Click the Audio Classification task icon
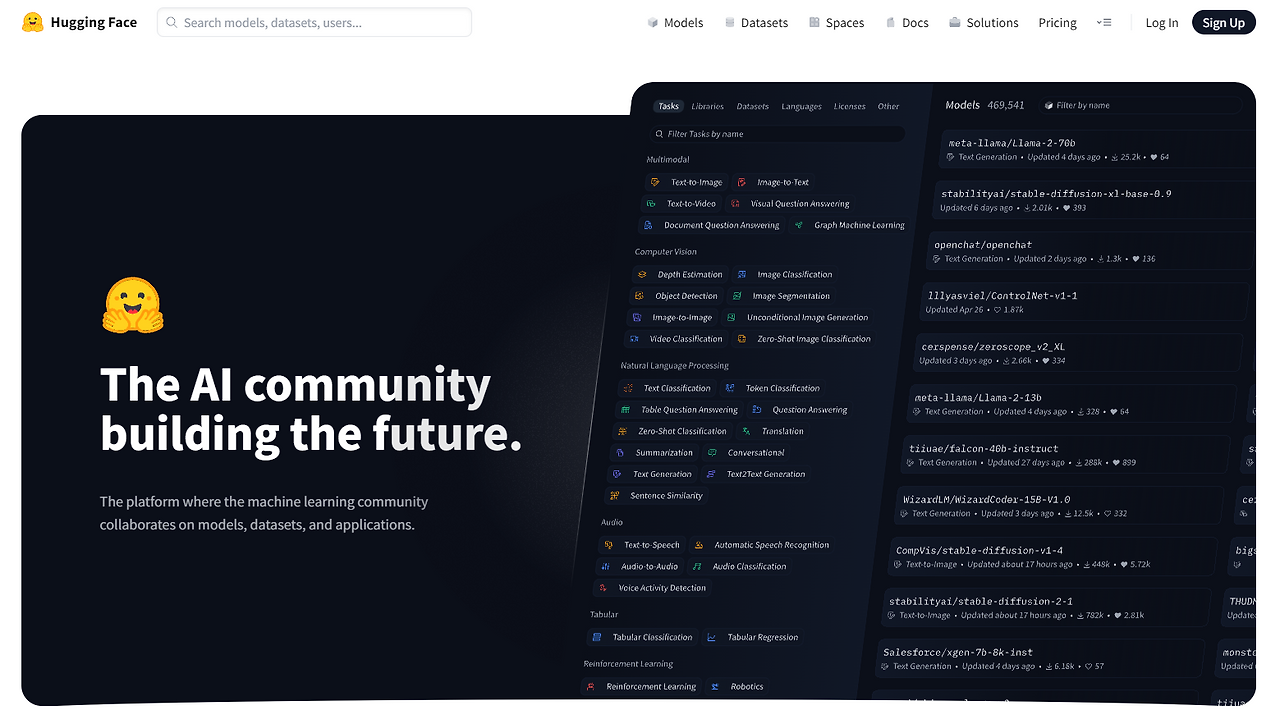Image resolution: width=1280 pixels, height=715 pixels. pyautogui.click(x=698, y=566)
